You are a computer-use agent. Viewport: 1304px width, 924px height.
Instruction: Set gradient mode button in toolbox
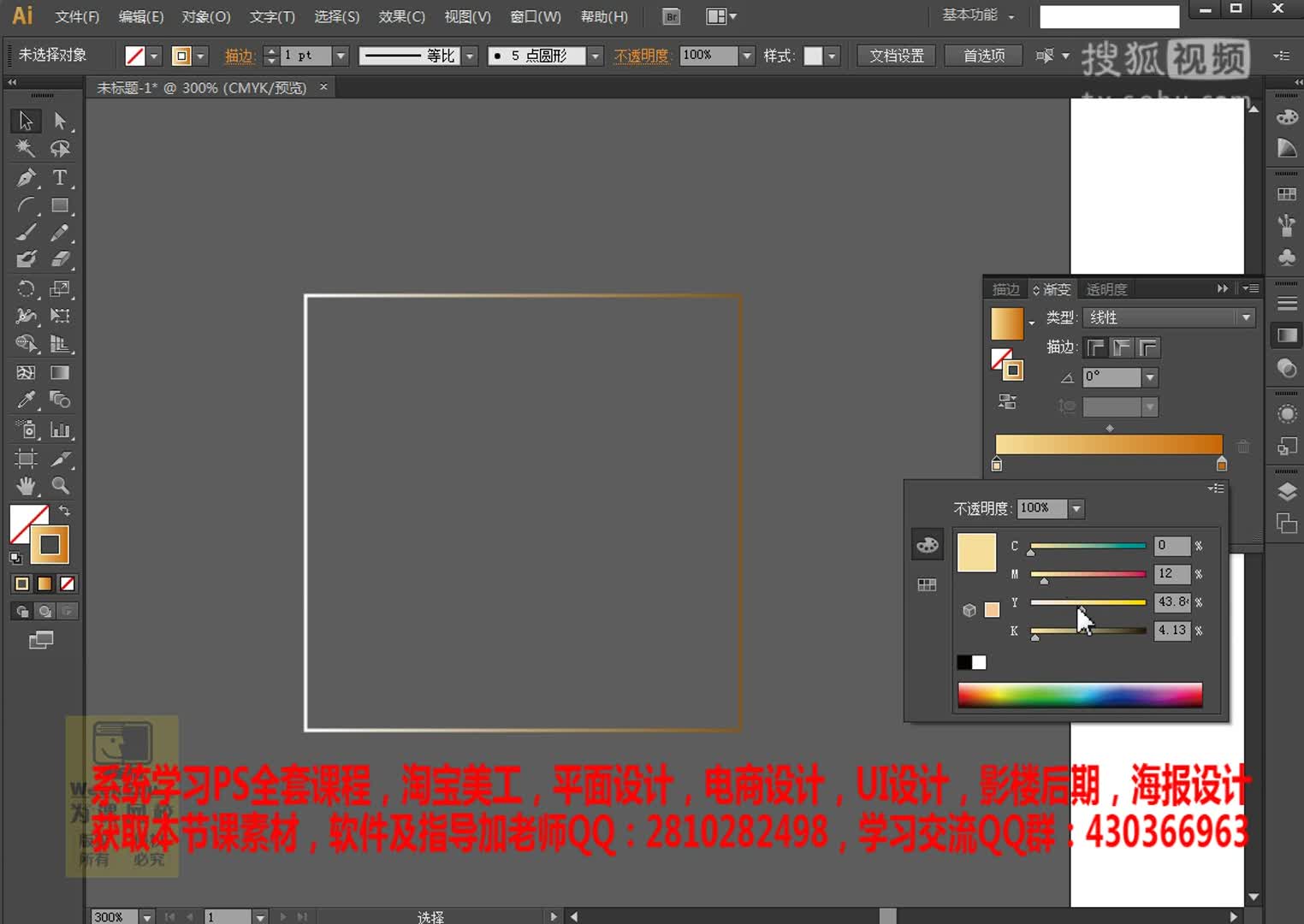[44, 583]
